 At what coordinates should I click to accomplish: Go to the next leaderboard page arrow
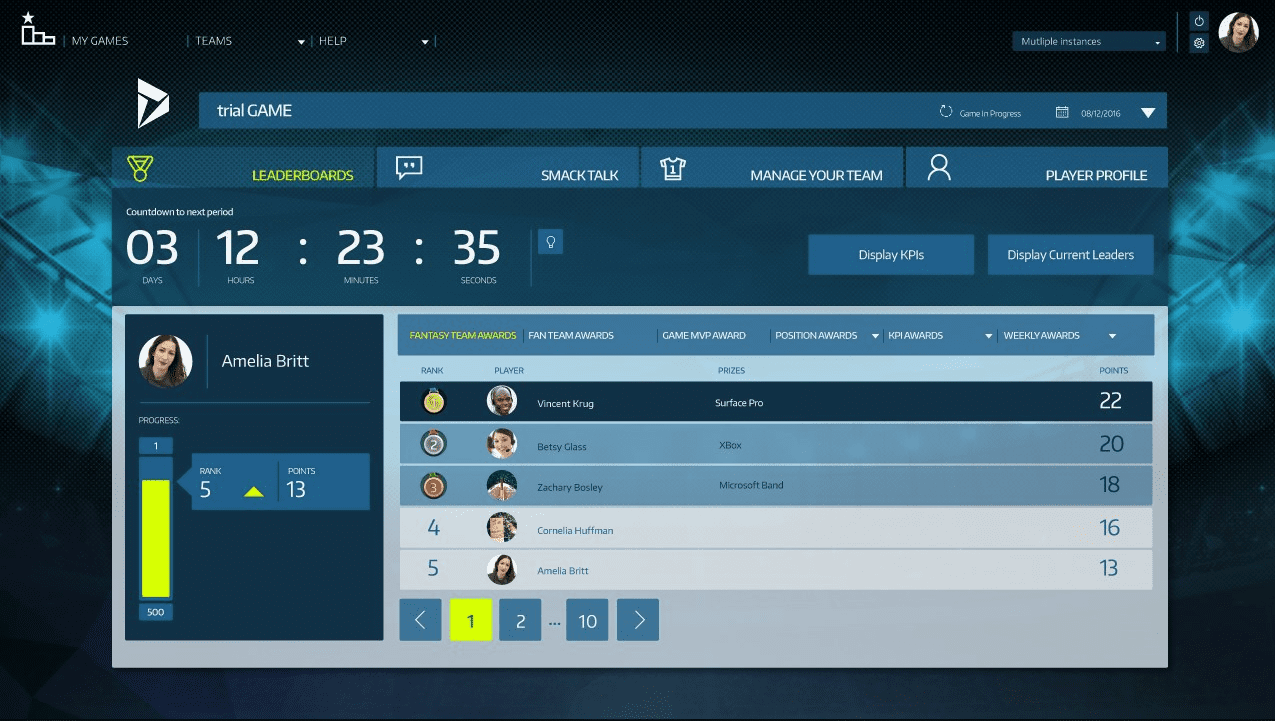pyautogui.click(x=638, y=621)
